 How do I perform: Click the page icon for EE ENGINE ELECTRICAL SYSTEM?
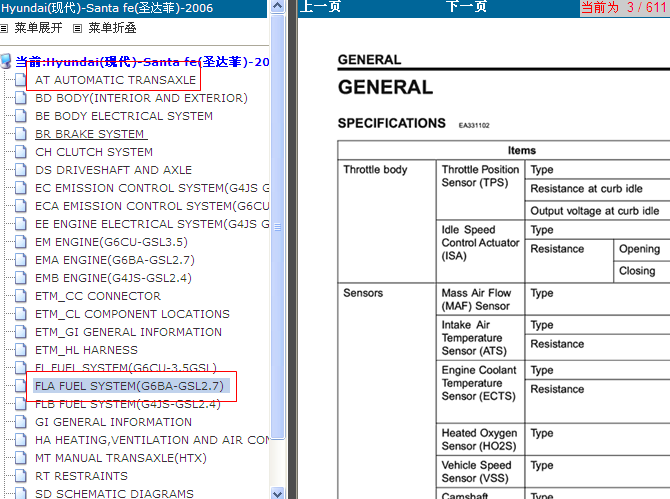(21, 224)
